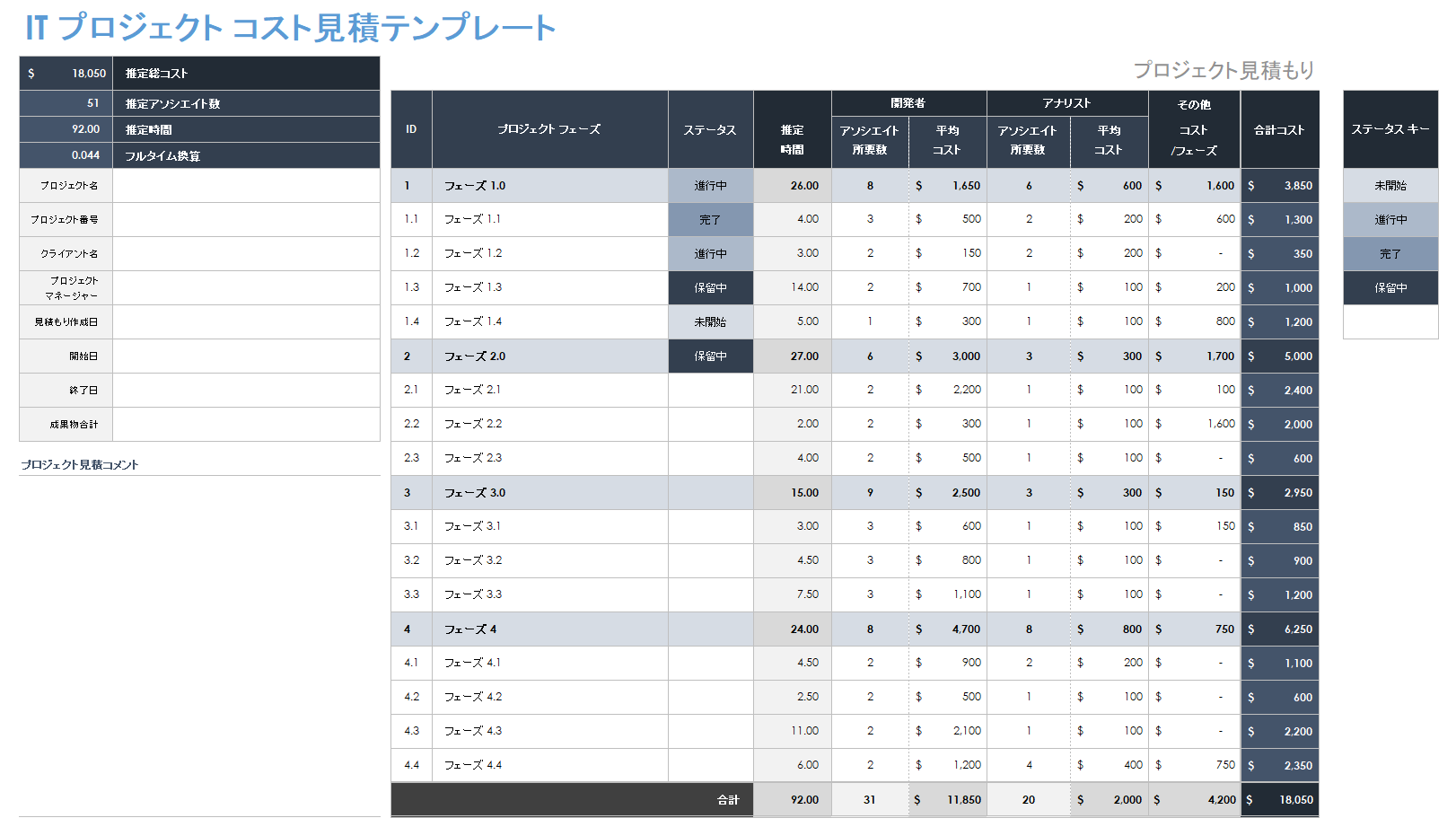Image resolution: width=1456 pixels, height=827 pixels.
Task: Select the 保留中 status of フェーズ 2.0
Action: 710,356
